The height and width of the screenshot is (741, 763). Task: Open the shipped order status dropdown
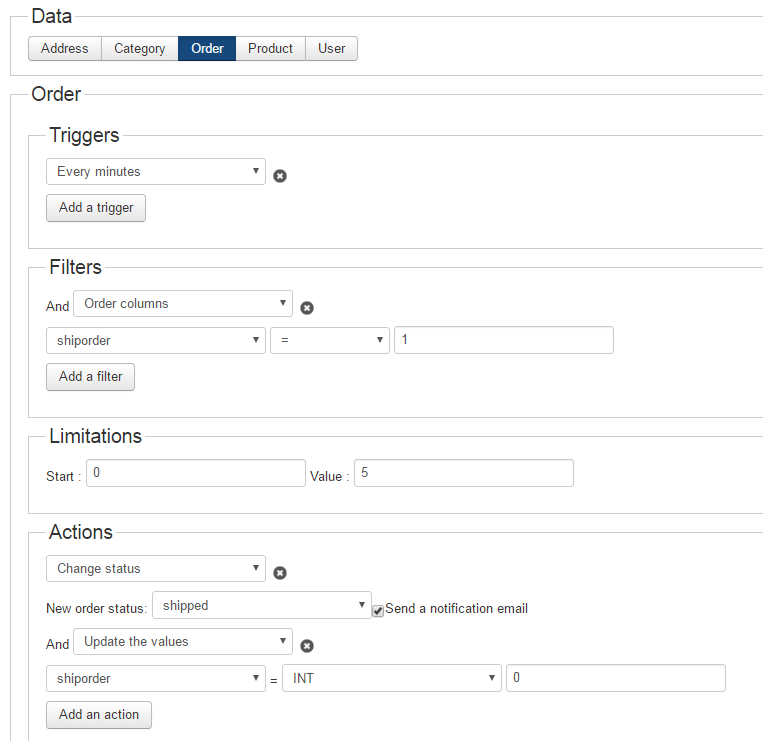coord(262,605)
